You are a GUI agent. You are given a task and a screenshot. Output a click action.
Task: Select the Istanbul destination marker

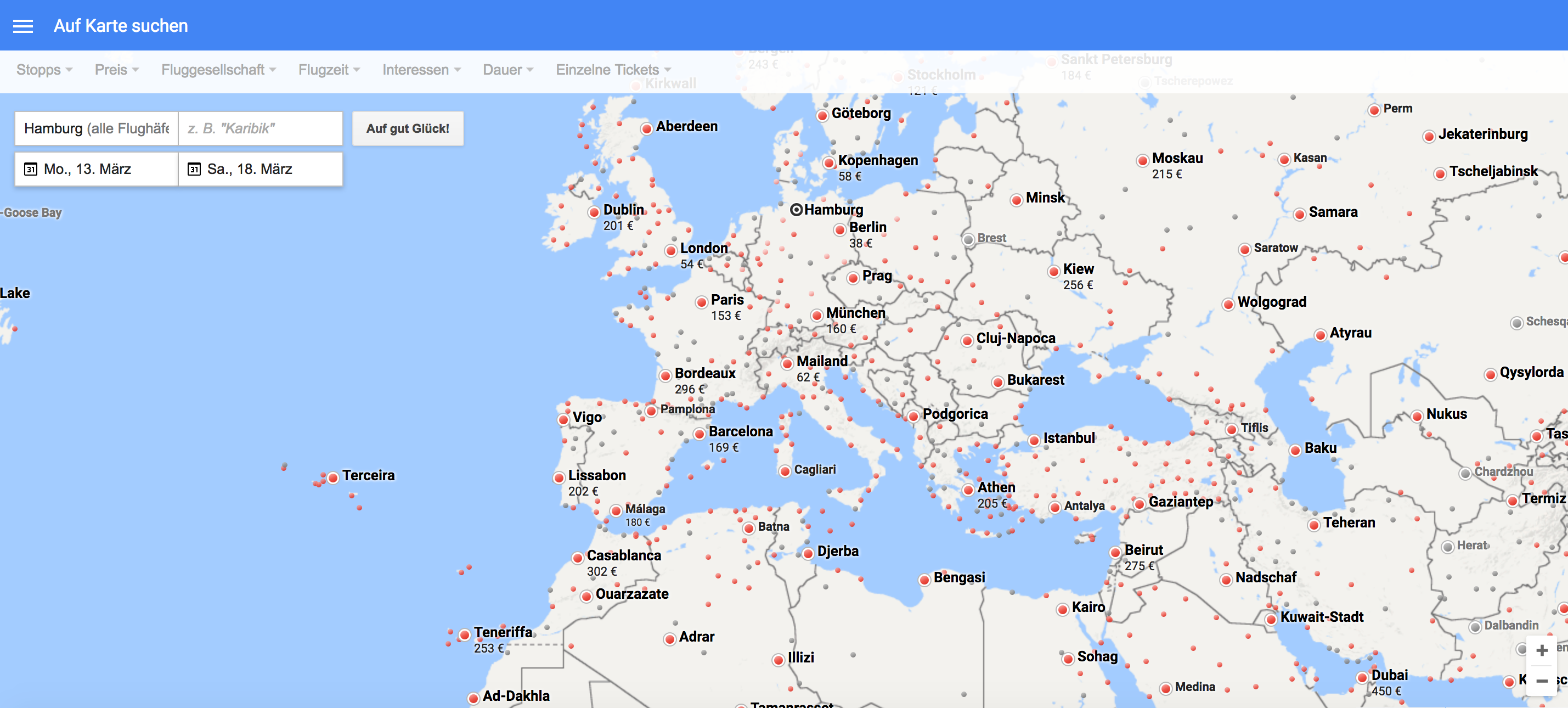pos(1034,440)
